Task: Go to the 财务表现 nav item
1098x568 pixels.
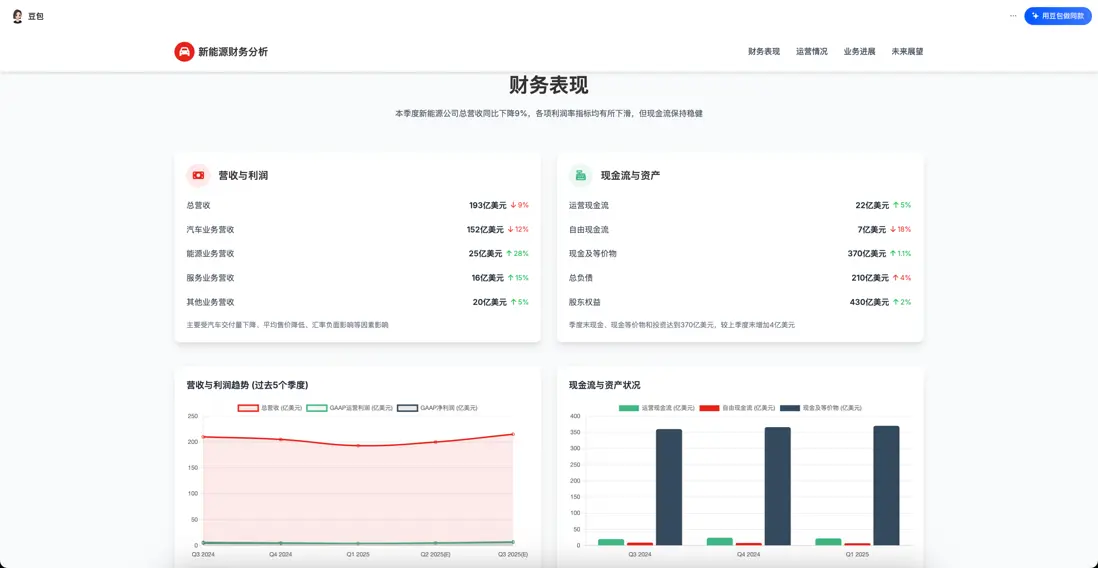Action: coord(764,52)
